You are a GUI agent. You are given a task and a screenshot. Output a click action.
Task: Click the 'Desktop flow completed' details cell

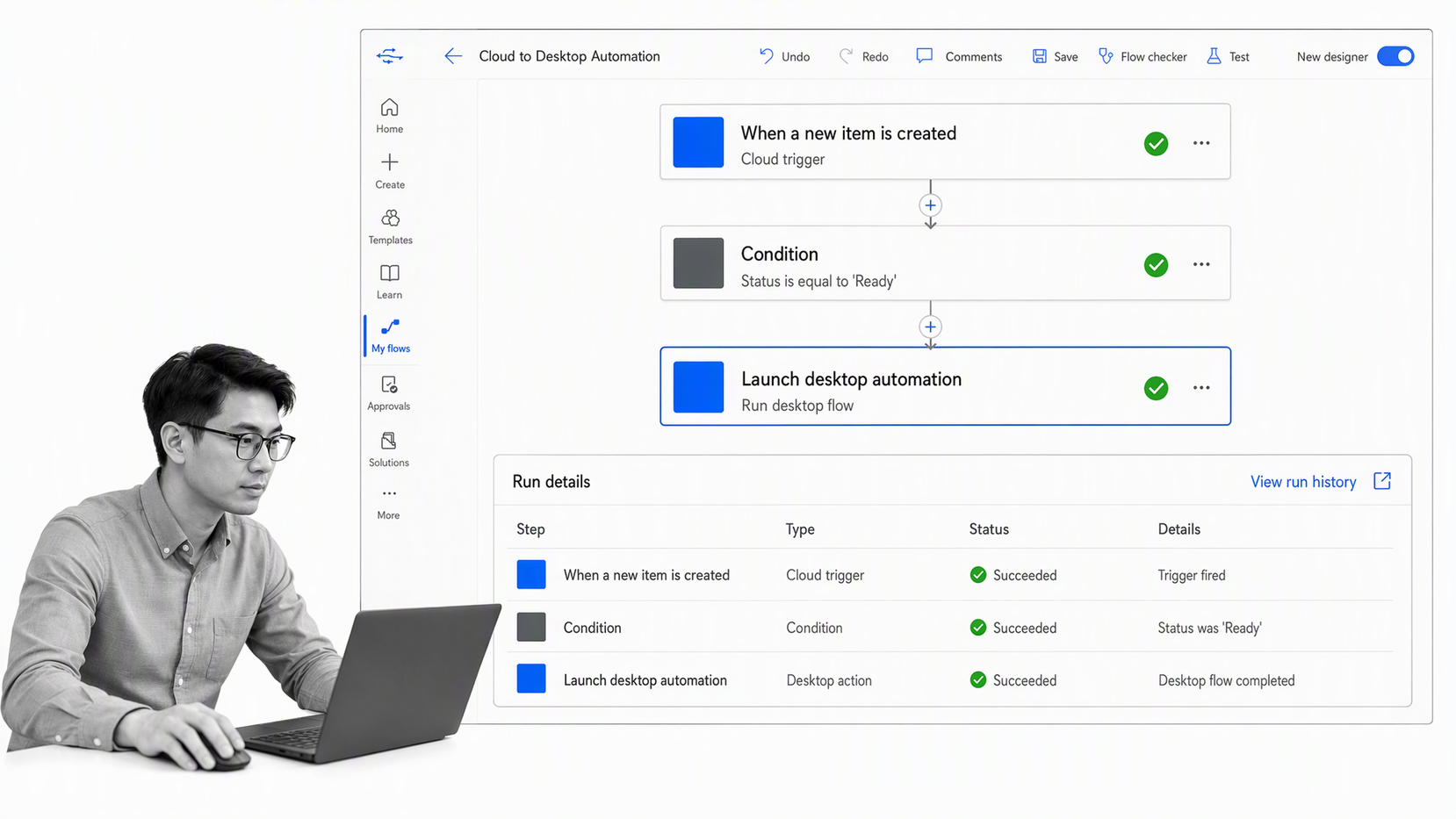[x=1226, y=680]
